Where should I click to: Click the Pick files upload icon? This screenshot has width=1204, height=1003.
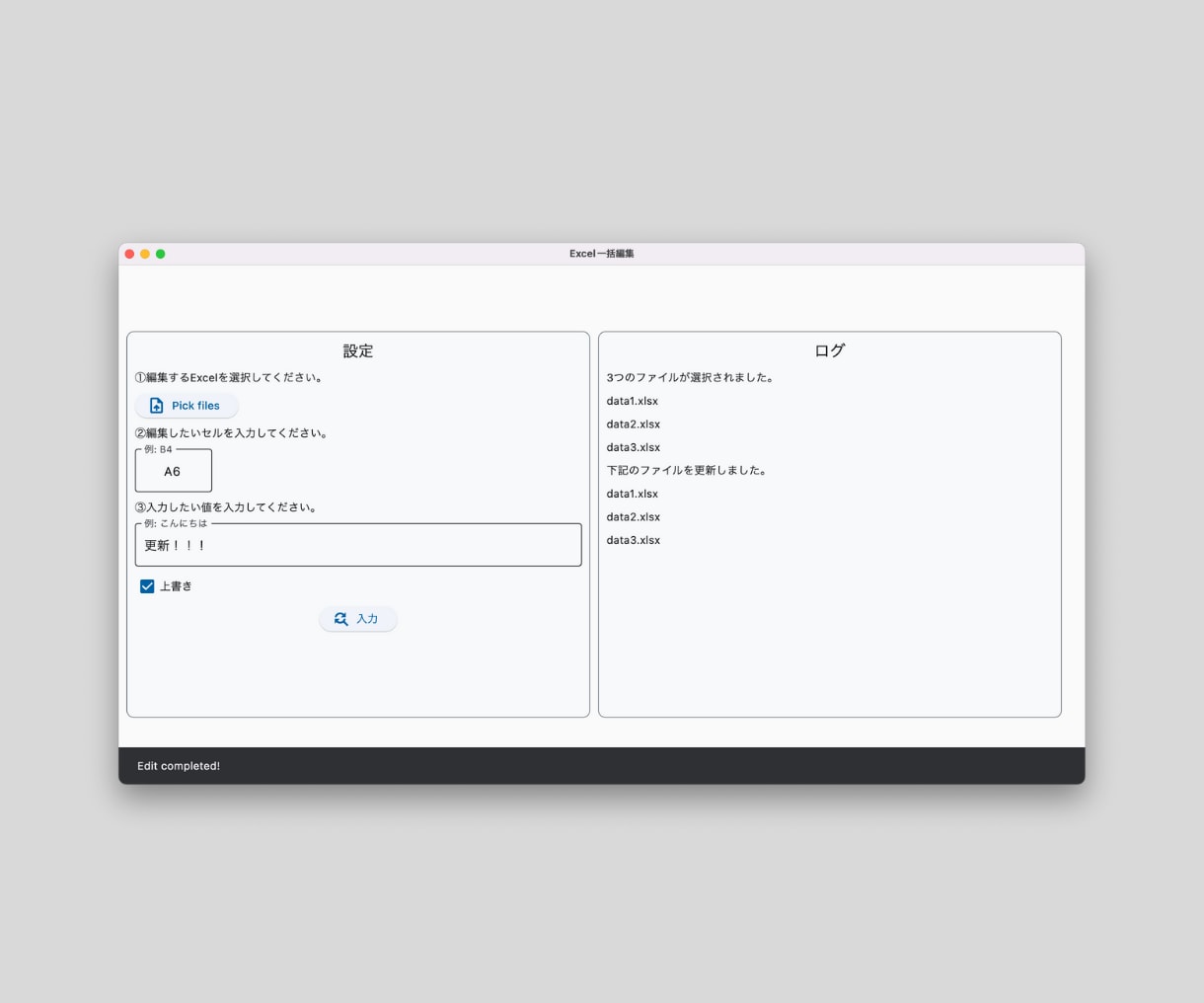[156, 406]
